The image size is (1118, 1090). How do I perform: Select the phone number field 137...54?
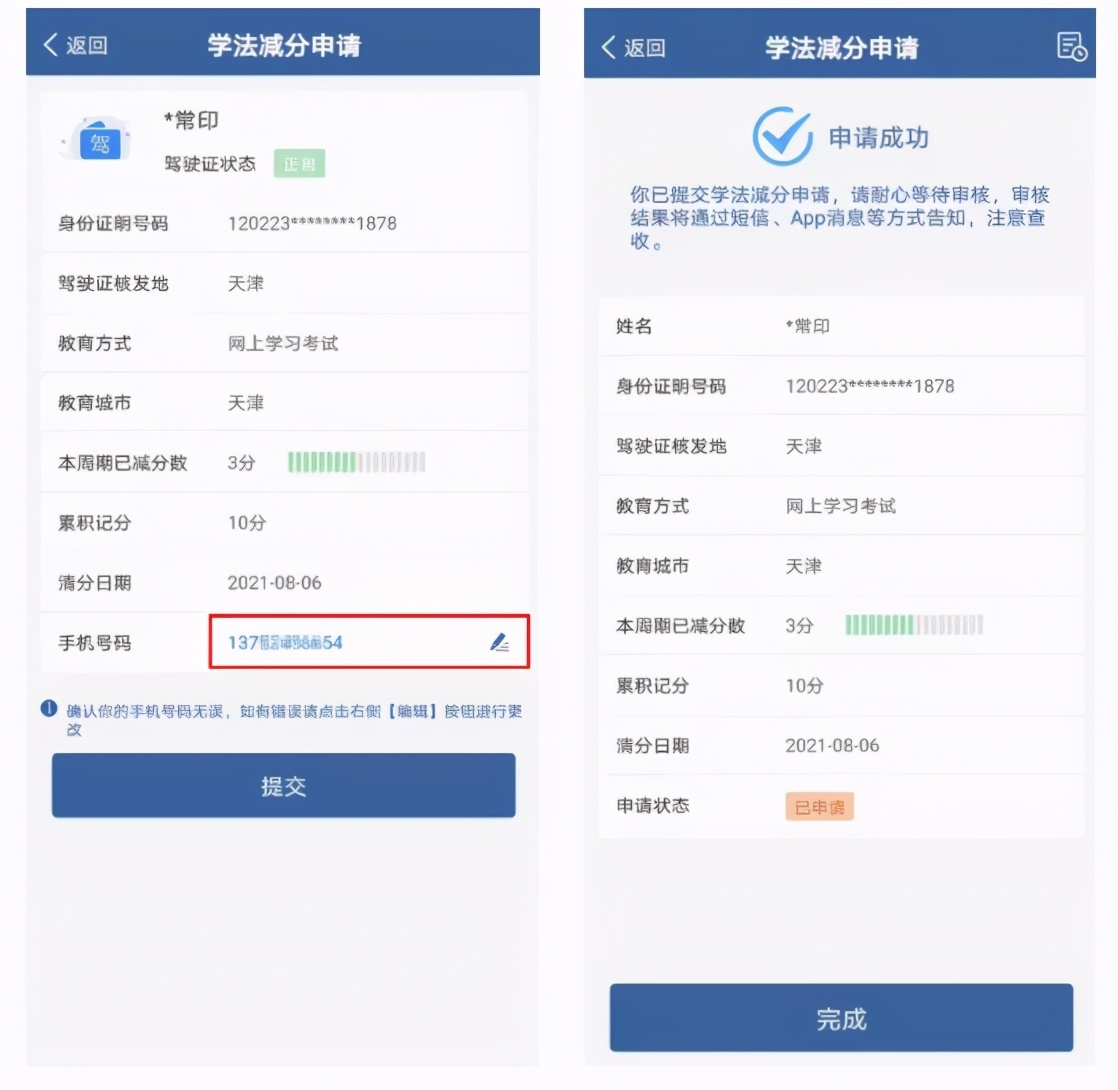tap(369, 642)
